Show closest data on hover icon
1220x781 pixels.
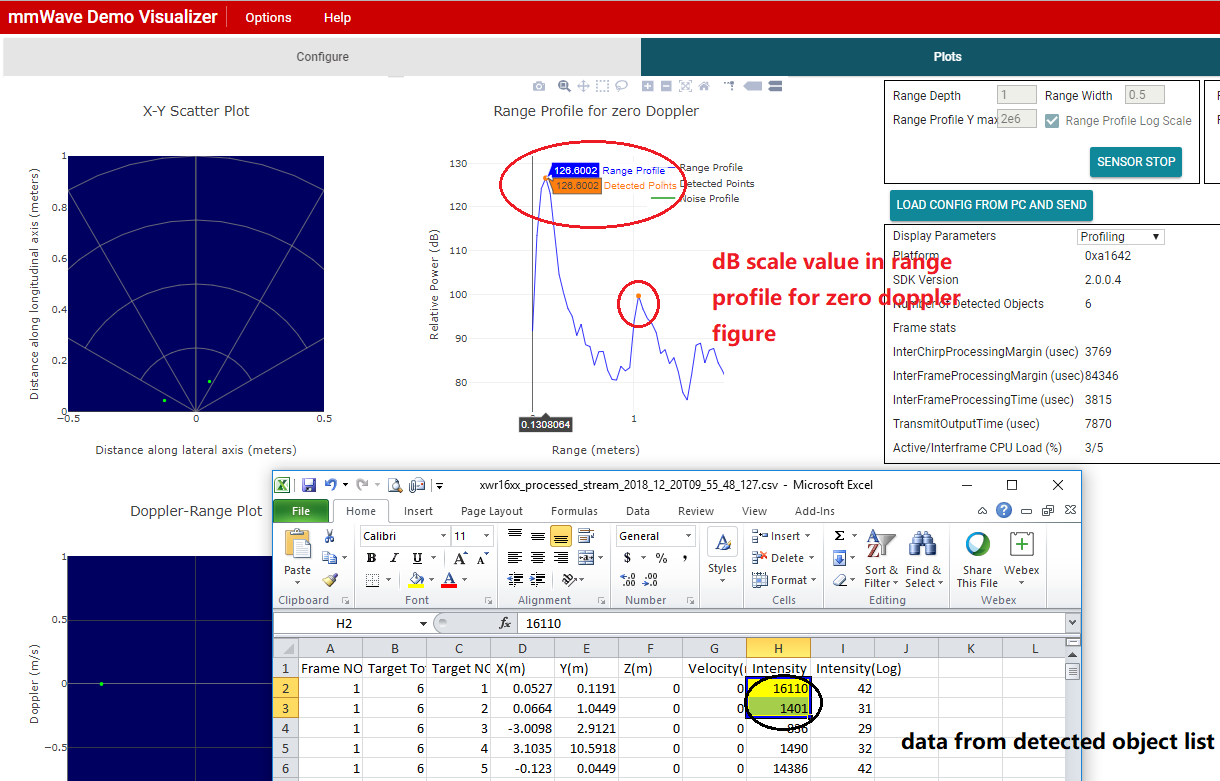click(x=754, y=87)
